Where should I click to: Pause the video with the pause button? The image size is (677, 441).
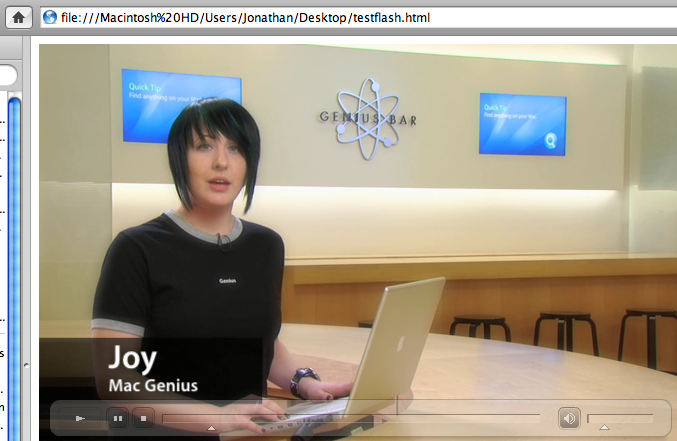pyautogui.click(x=117, y=418)
